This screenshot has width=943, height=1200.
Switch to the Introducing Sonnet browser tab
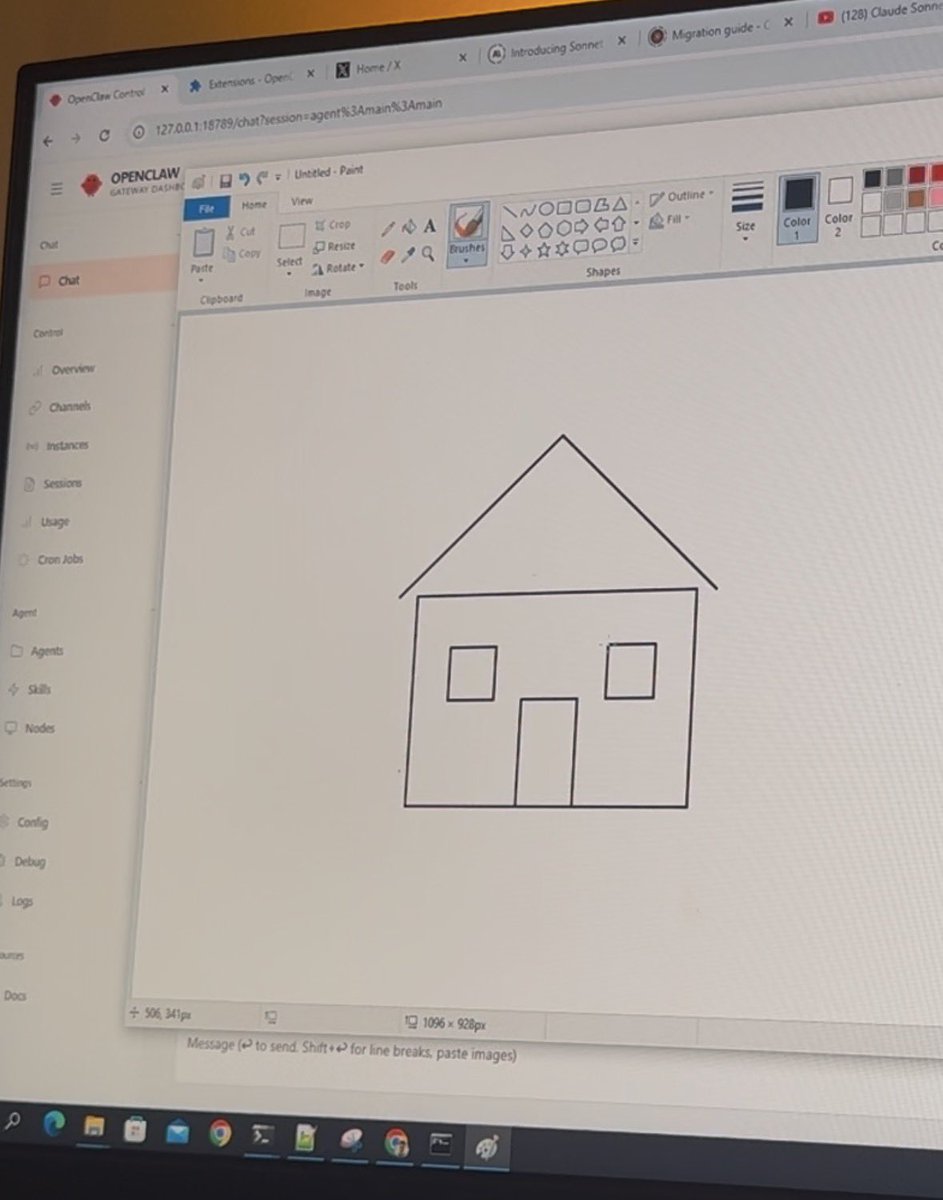click(557, 49)
